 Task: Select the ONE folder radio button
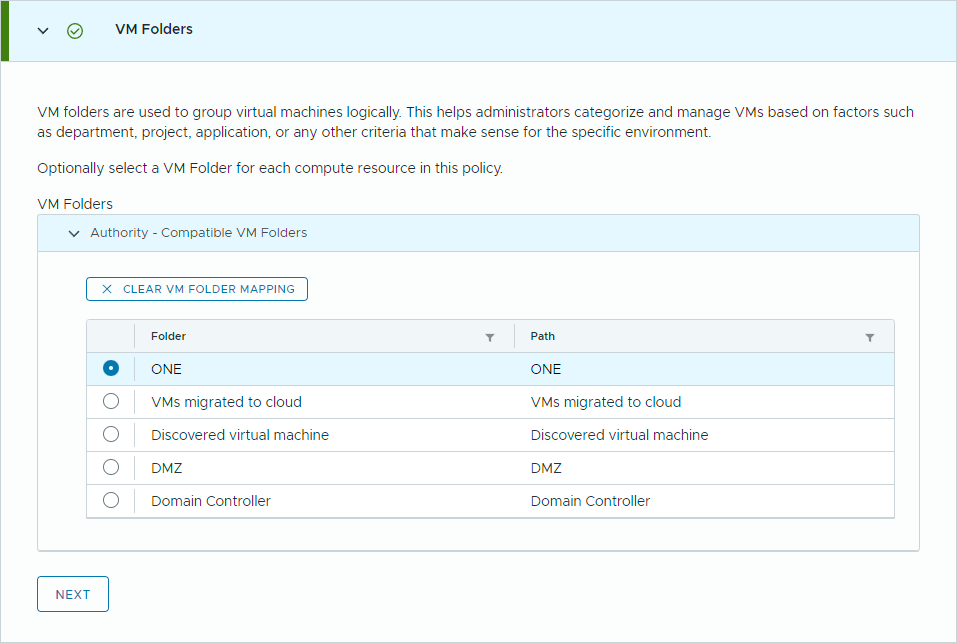pyautogui.click(x=111, y=368)
